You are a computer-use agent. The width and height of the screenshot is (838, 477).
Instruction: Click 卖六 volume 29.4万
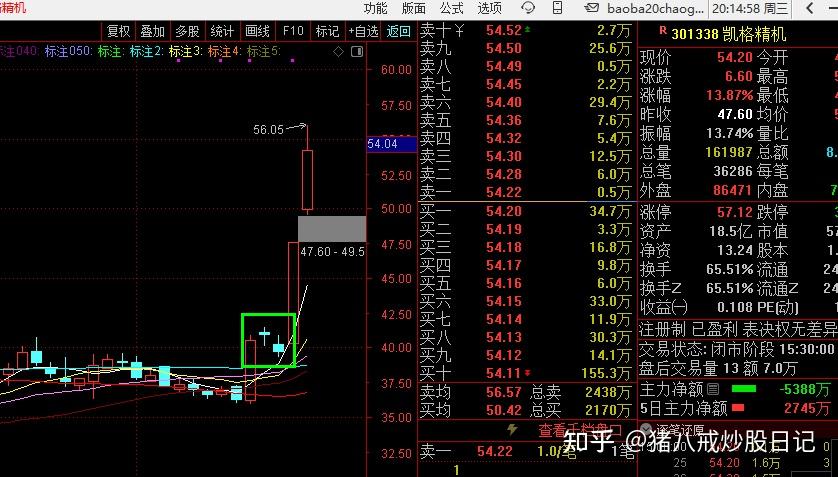[610, 102]
